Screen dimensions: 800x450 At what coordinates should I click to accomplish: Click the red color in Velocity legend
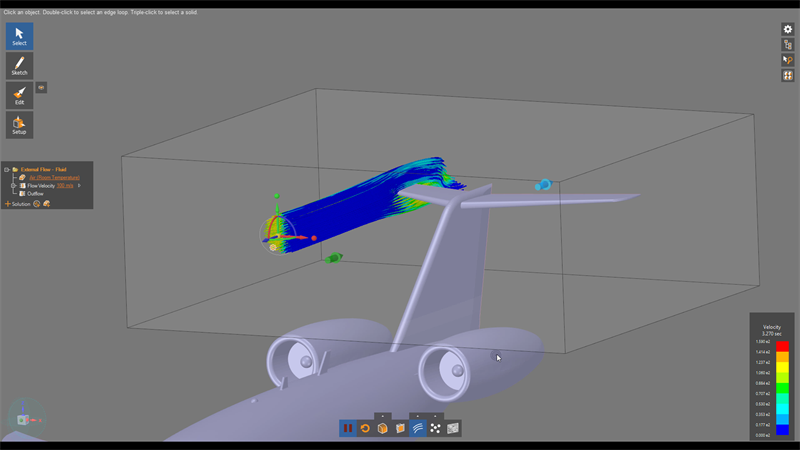(x=782, y=346)
